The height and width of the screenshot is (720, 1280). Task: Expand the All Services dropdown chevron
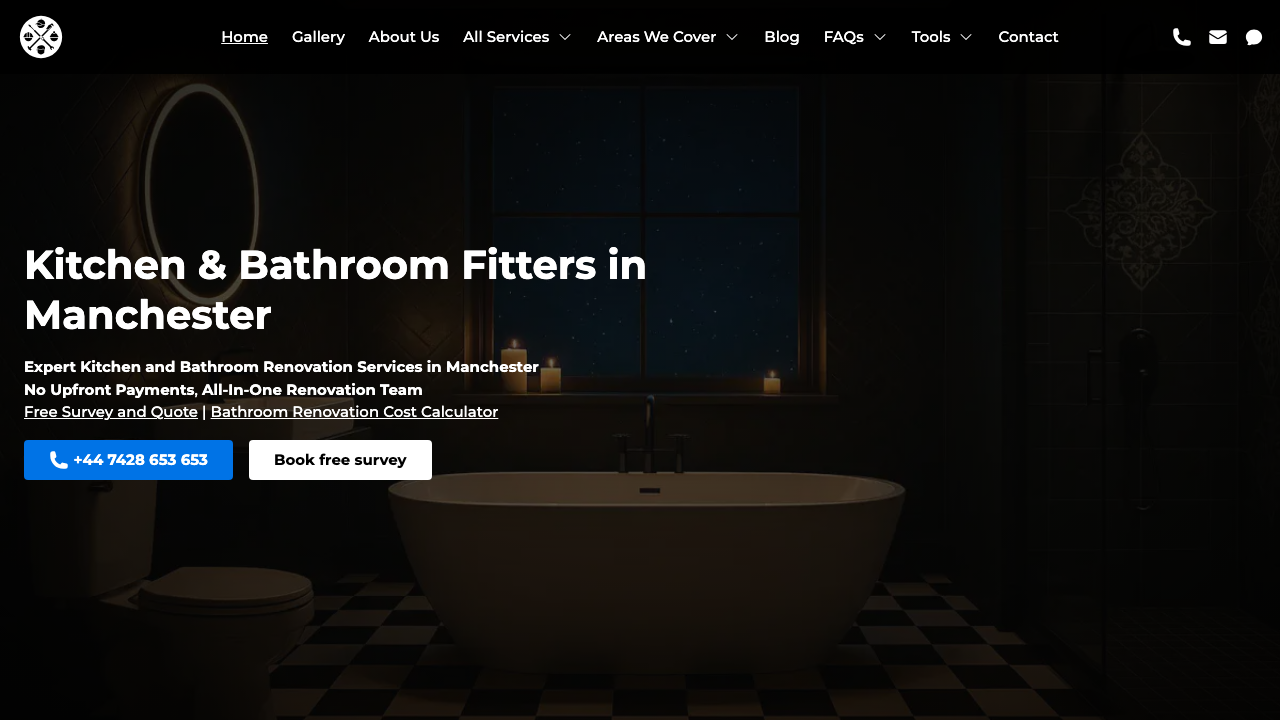pos(565,37)
